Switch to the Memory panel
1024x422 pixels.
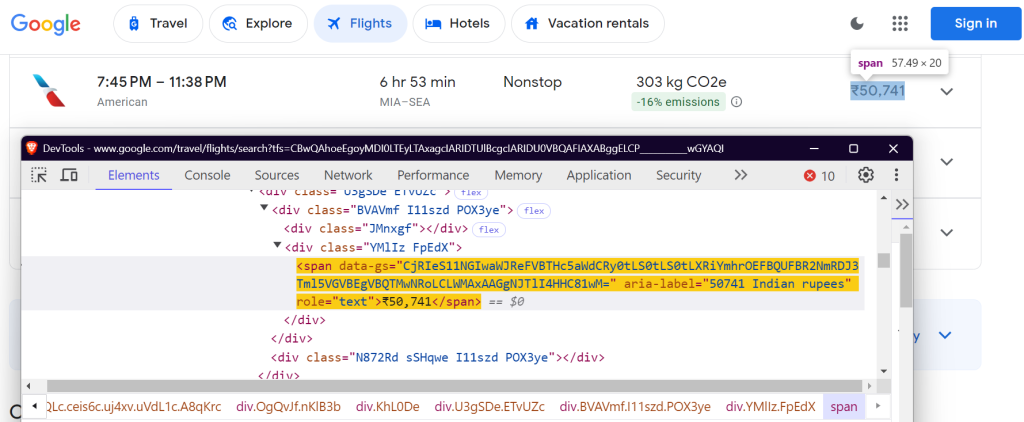518,175
